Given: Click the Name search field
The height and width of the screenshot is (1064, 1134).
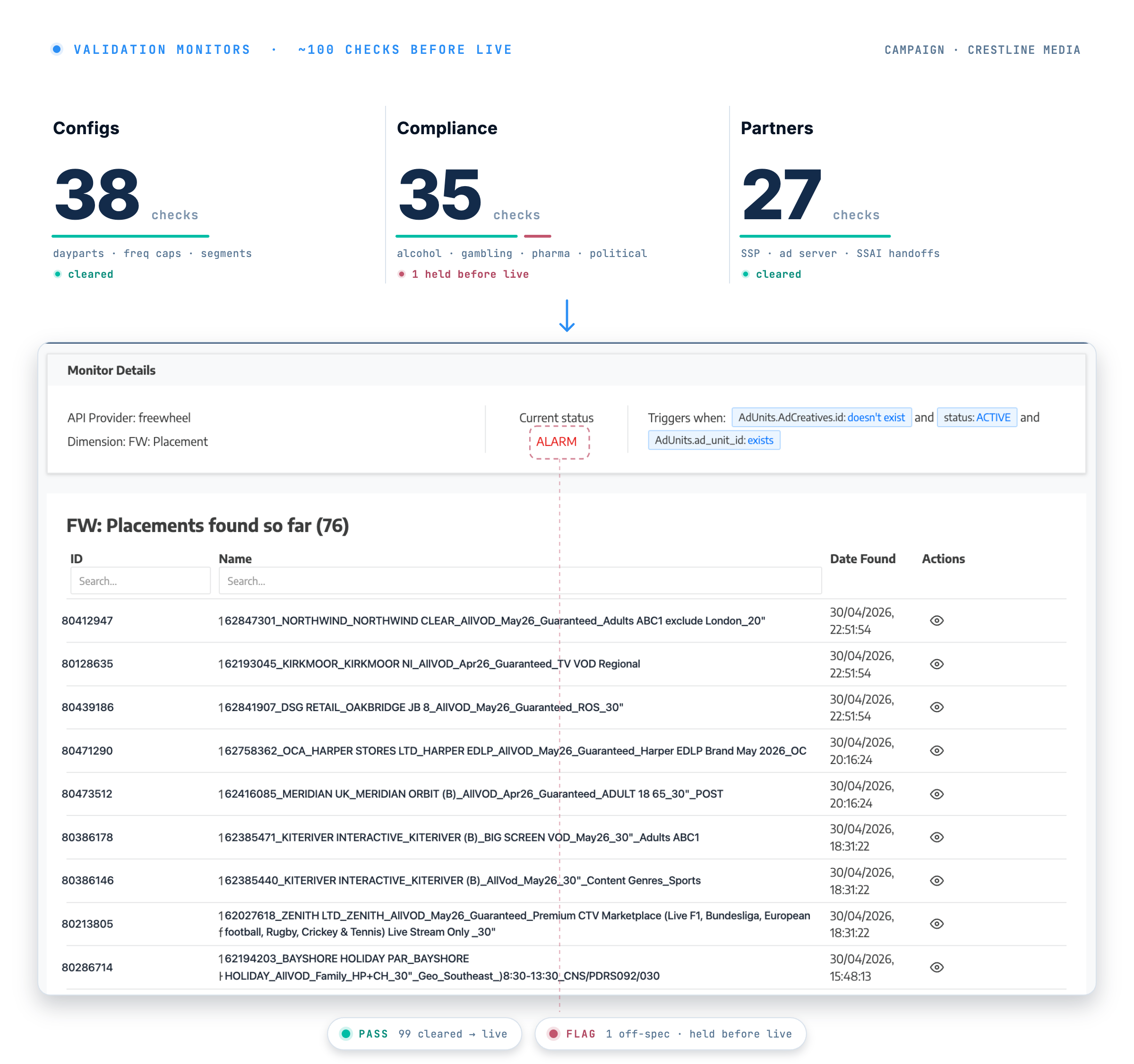Looking at the screenshot, I should point(520,581).
